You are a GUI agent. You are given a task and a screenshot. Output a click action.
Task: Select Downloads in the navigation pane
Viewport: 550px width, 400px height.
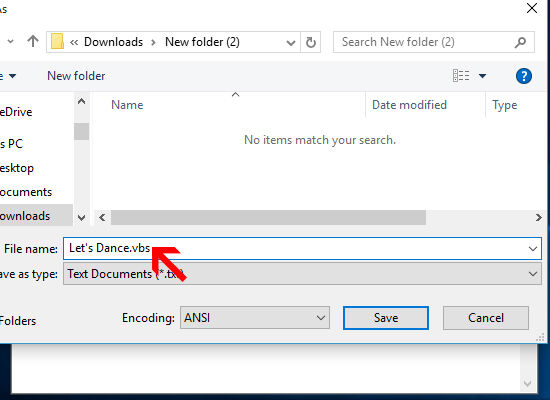pyautogui.click(x=25, y=216)
